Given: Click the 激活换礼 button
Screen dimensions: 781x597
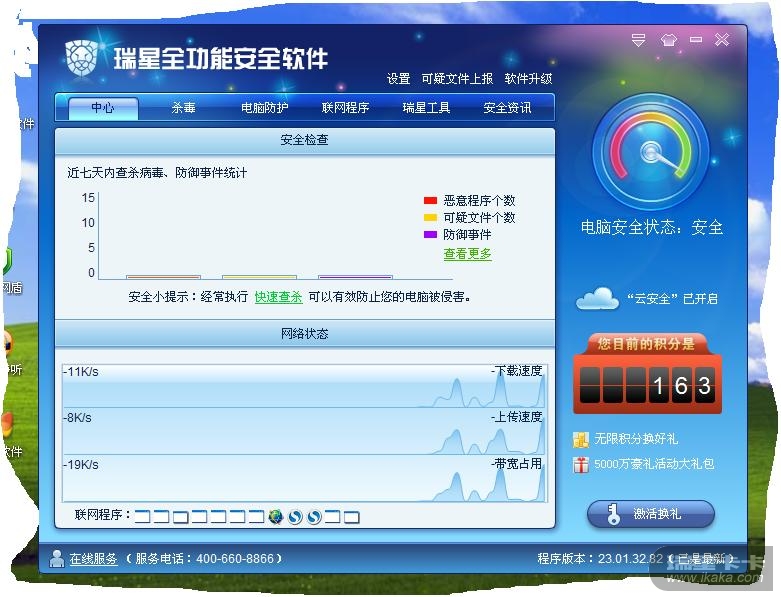Looking at the screenshot, I should [651, 514].
